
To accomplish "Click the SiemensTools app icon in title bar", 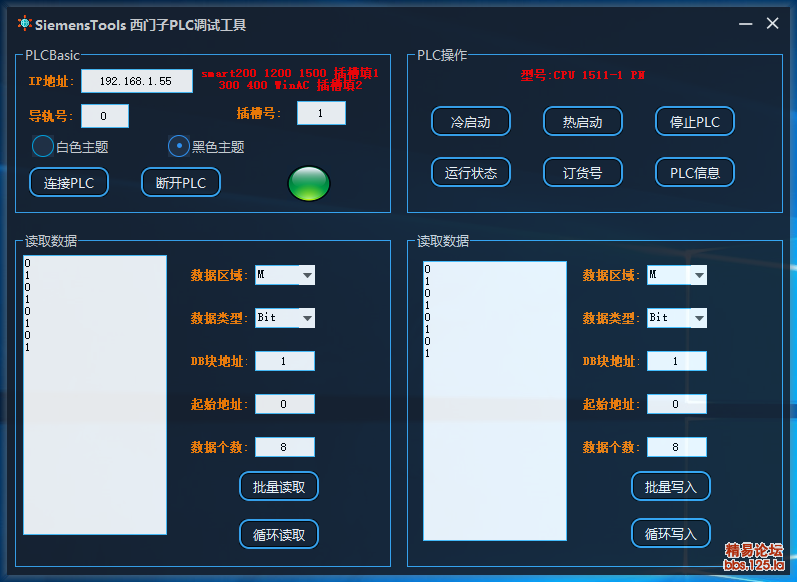I will coord(24,23).
